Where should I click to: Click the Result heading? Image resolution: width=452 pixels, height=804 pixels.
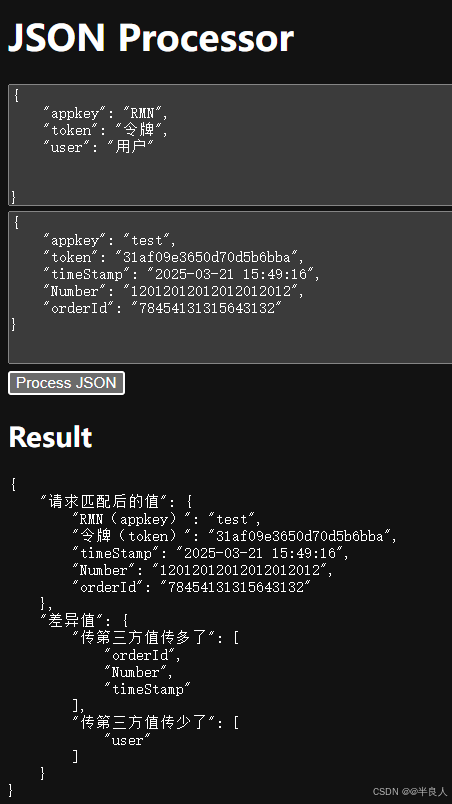coord(50,437)
